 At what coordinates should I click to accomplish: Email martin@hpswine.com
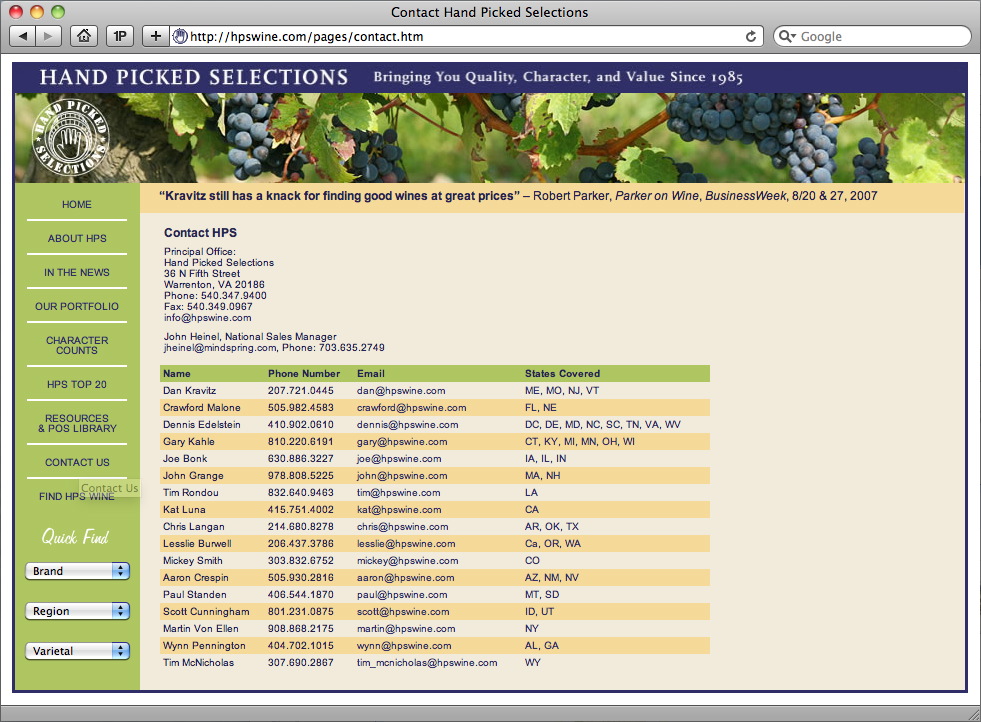[x=406, y=629]
